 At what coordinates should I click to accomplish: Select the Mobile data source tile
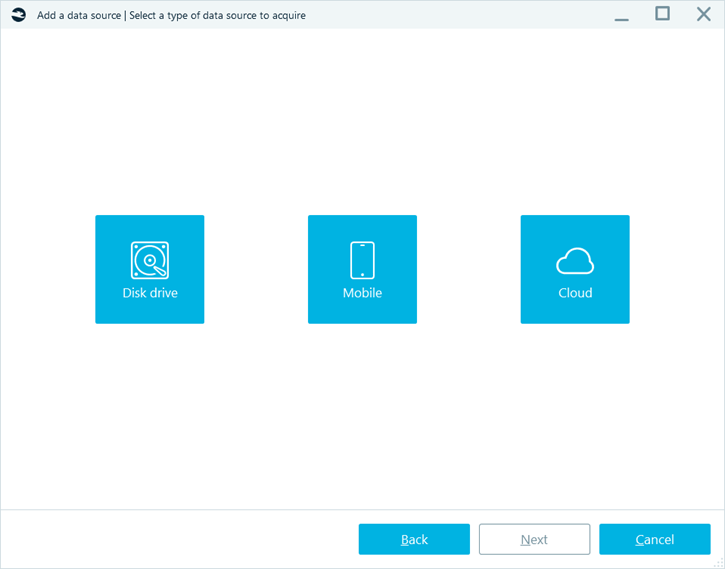coord(362,269)
